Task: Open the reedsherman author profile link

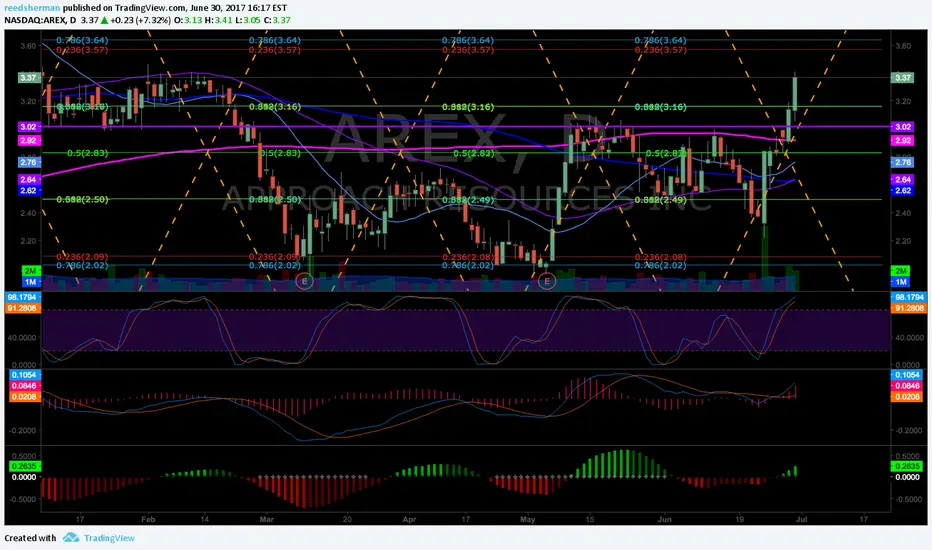Action: [32, 8]
